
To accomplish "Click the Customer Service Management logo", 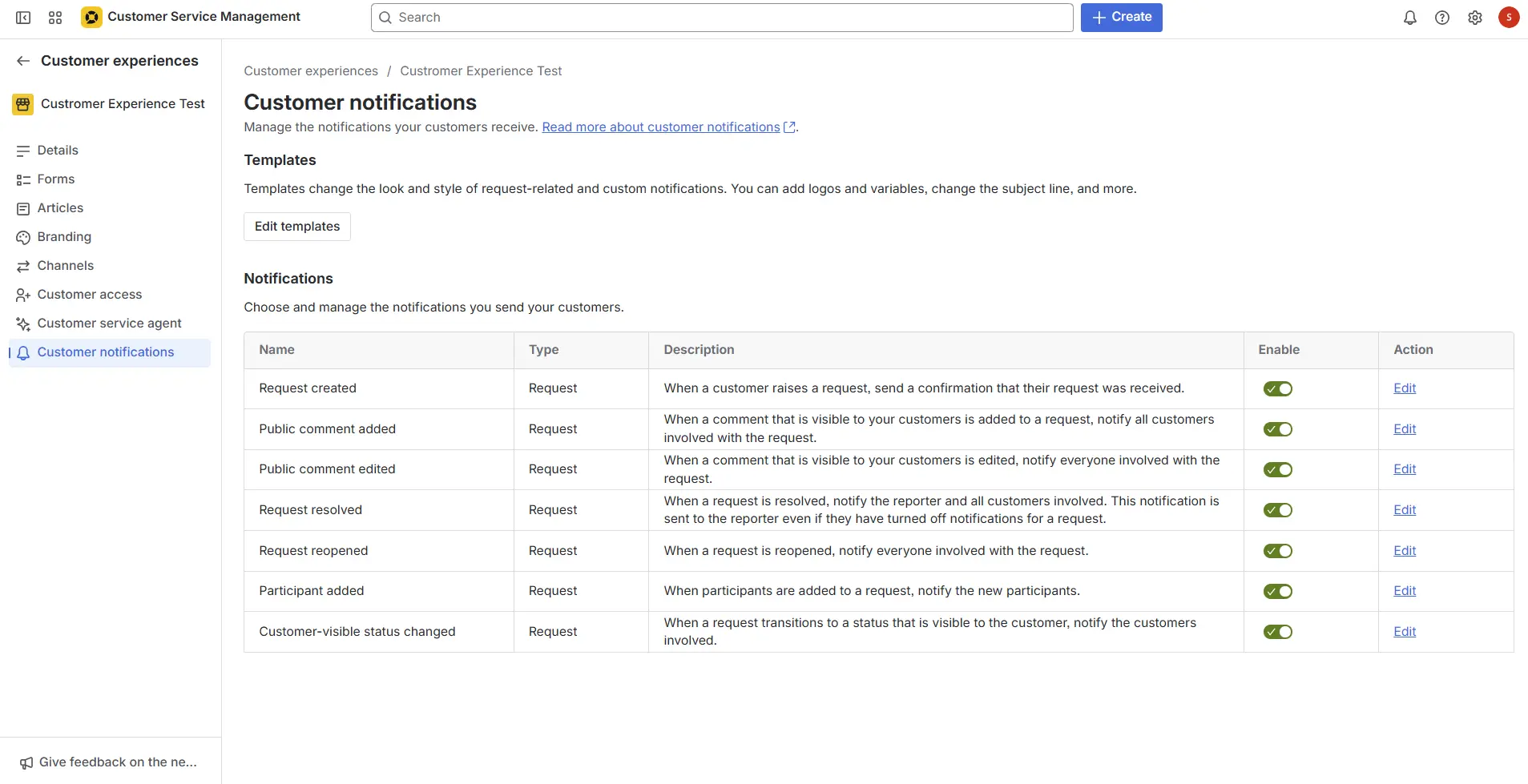I will [92, 17].
